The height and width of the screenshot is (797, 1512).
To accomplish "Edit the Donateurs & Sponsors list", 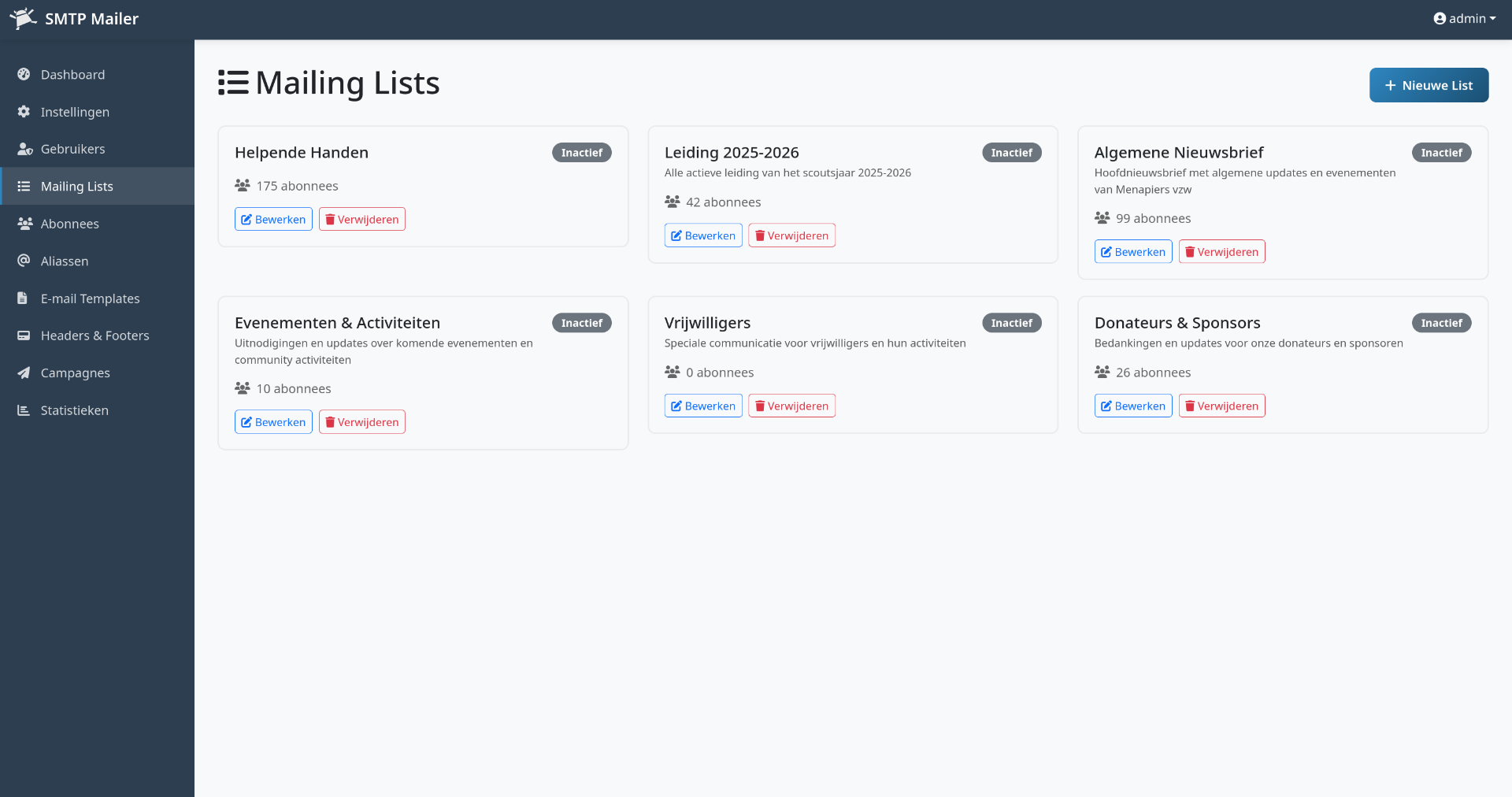I will (1132, 406).
